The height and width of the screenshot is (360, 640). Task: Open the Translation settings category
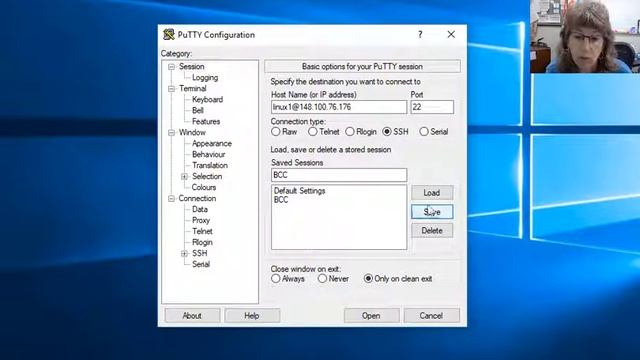coord(210,166)
